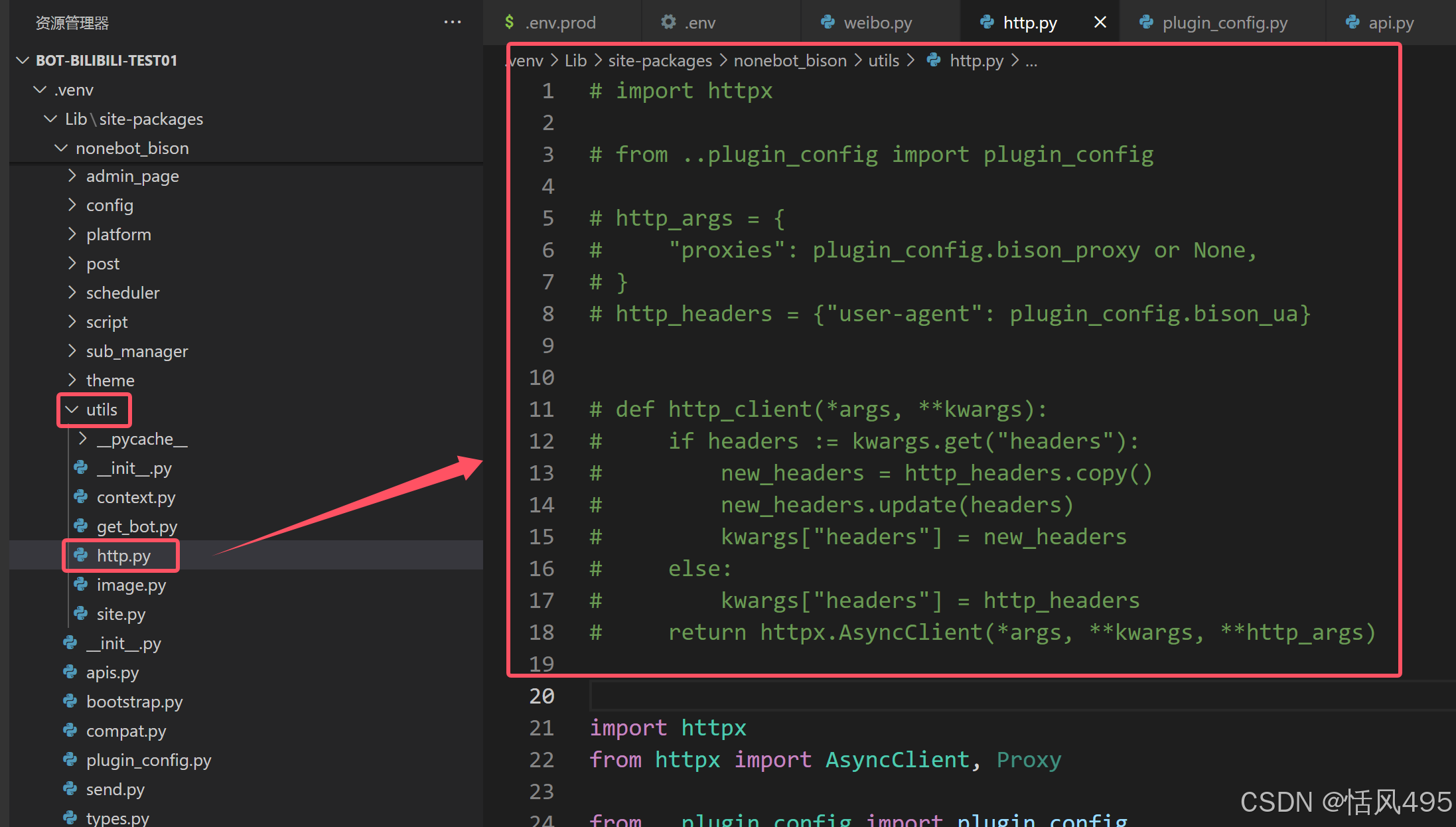Click the explorer more actions ellipsis

tap(452, 23)
